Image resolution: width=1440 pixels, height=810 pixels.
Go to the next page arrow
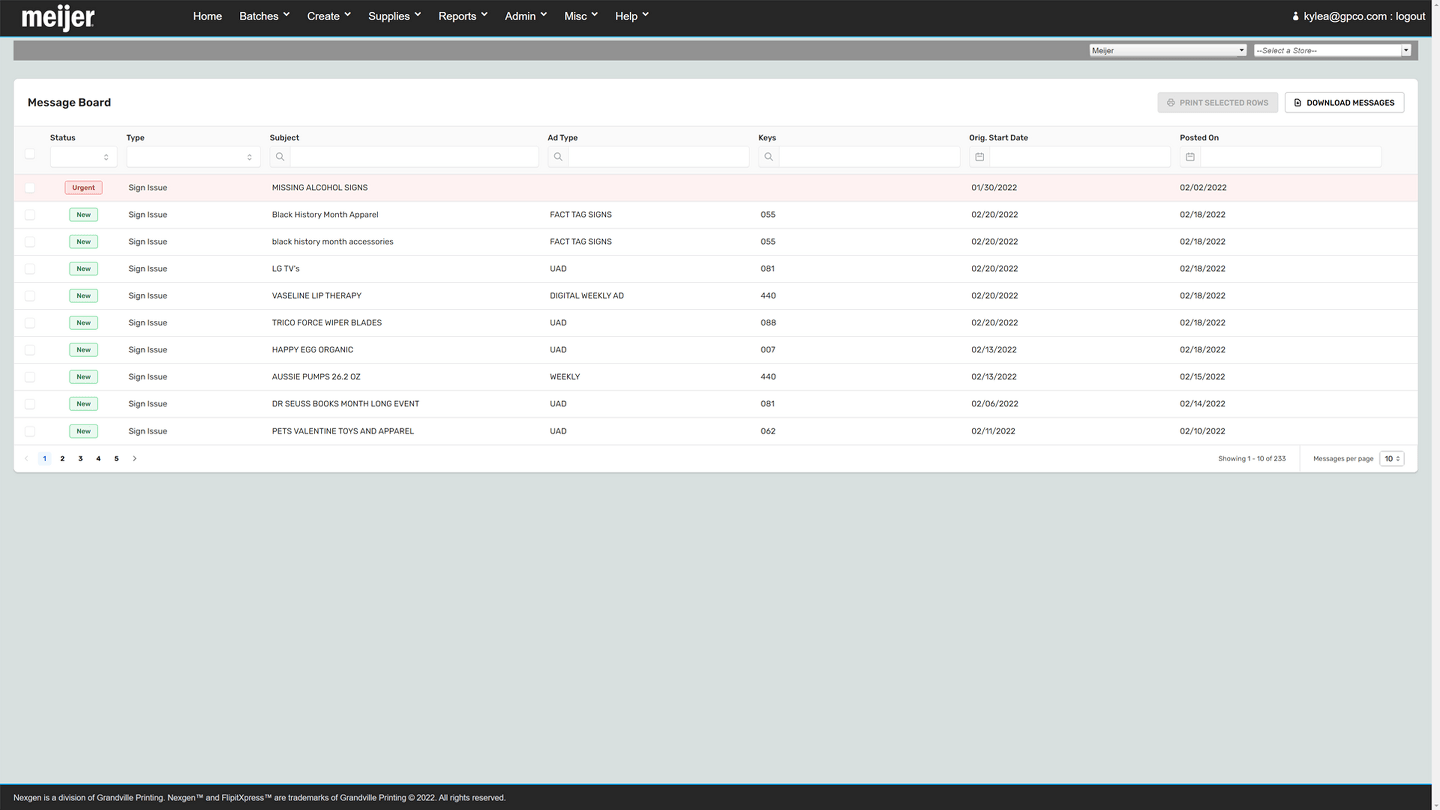tap(135, 459)
